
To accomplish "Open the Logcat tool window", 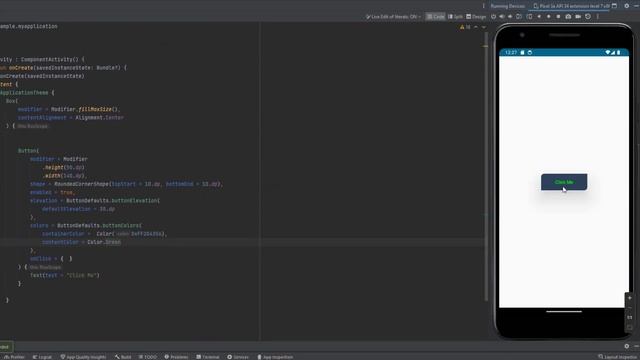I will [x=42, y=357].
